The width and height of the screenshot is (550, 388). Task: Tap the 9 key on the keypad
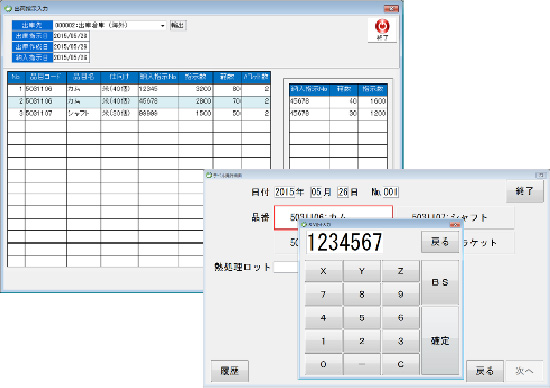(x=400, y=294)
